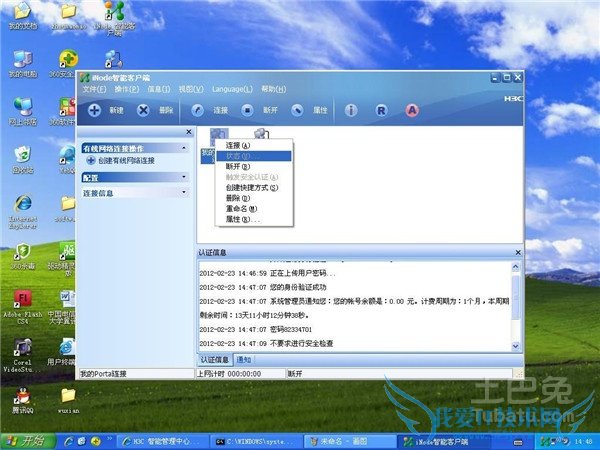
Task: Click iNode智能客户端 taskbar button
Action: pos(442,442)
